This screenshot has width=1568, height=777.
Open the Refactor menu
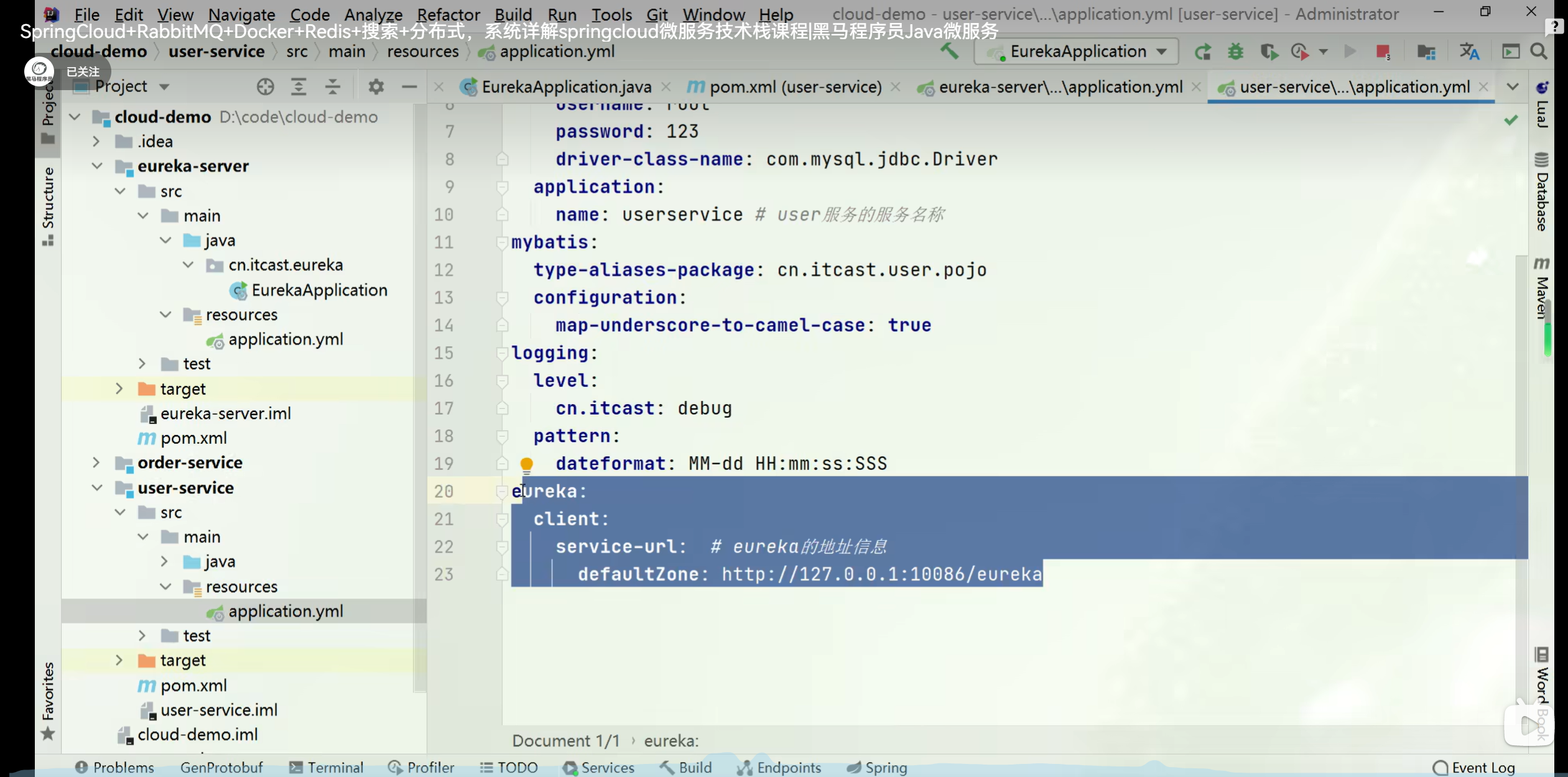(x=448, y=14)
